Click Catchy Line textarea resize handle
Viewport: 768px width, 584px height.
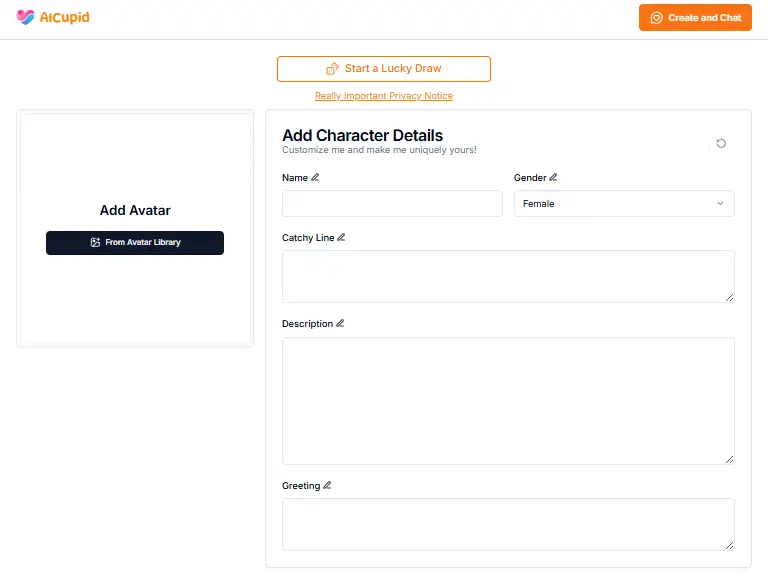729,297
